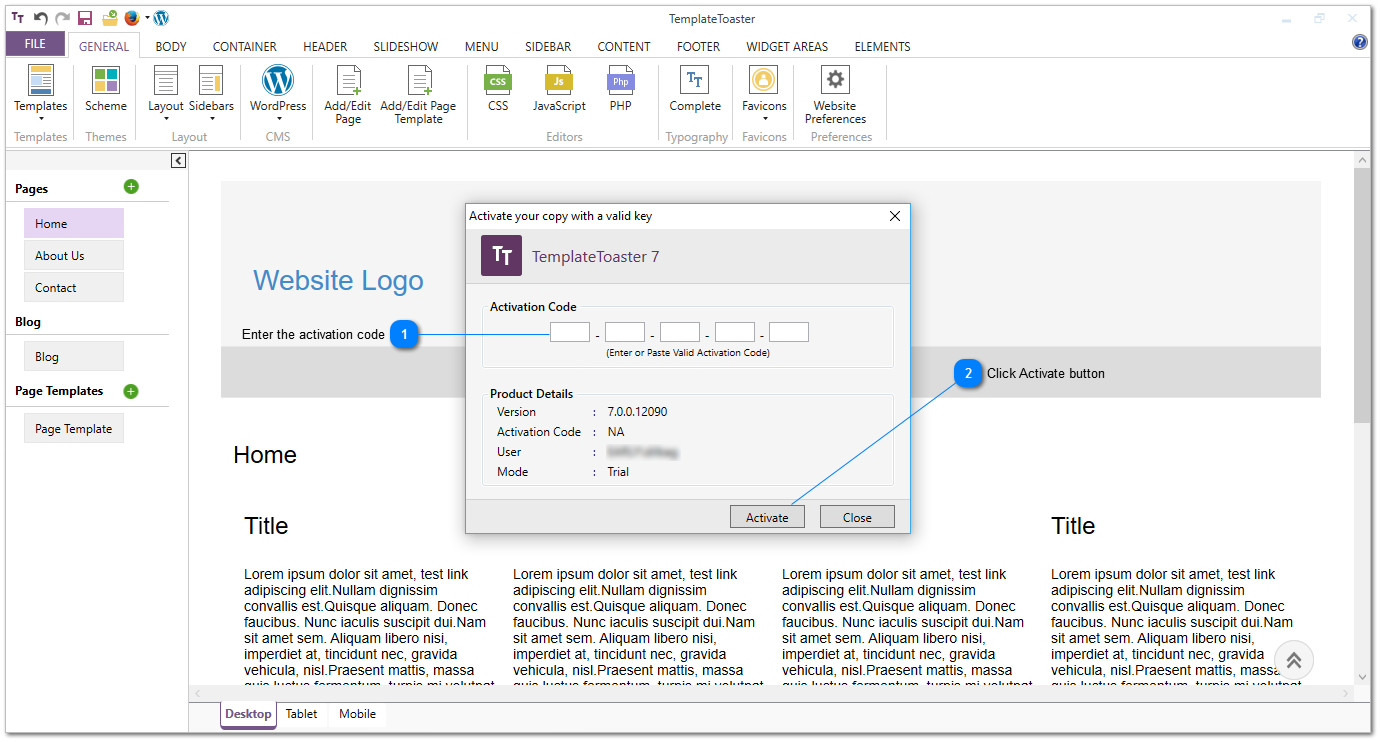Open the FILE menu
Viewport: 1380px width, 742px height.
[35, 44]
